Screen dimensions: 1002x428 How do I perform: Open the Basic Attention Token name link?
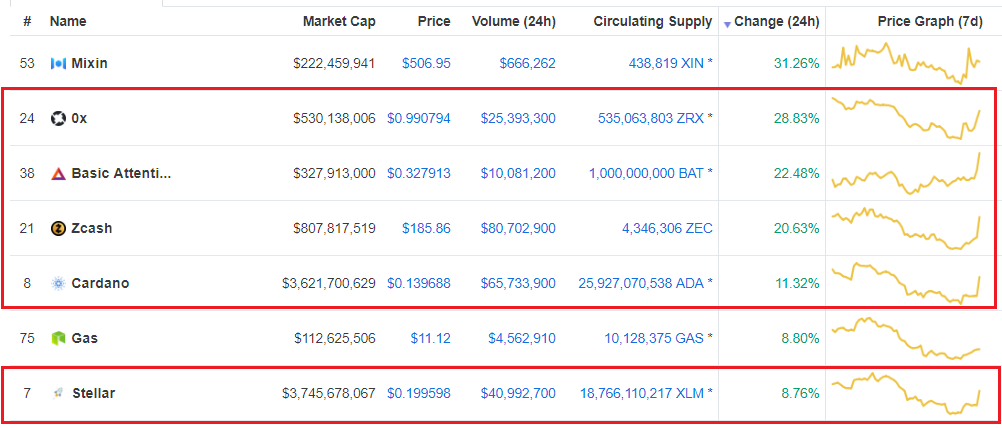[x=121, y=174]
